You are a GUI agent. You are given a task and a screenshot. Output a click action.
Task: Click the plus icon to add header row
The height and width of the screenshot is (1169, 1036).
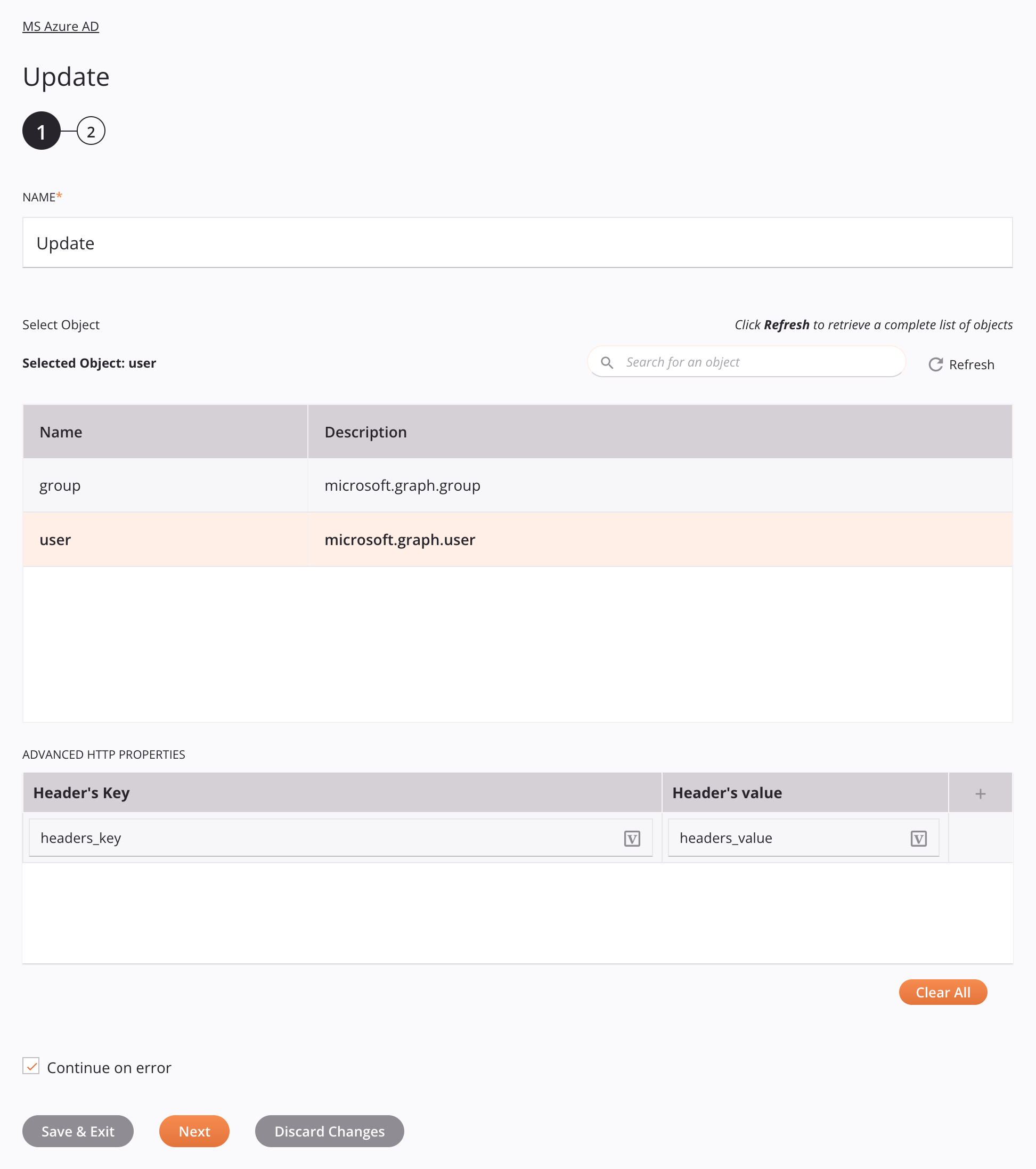[x=980, y=791]
